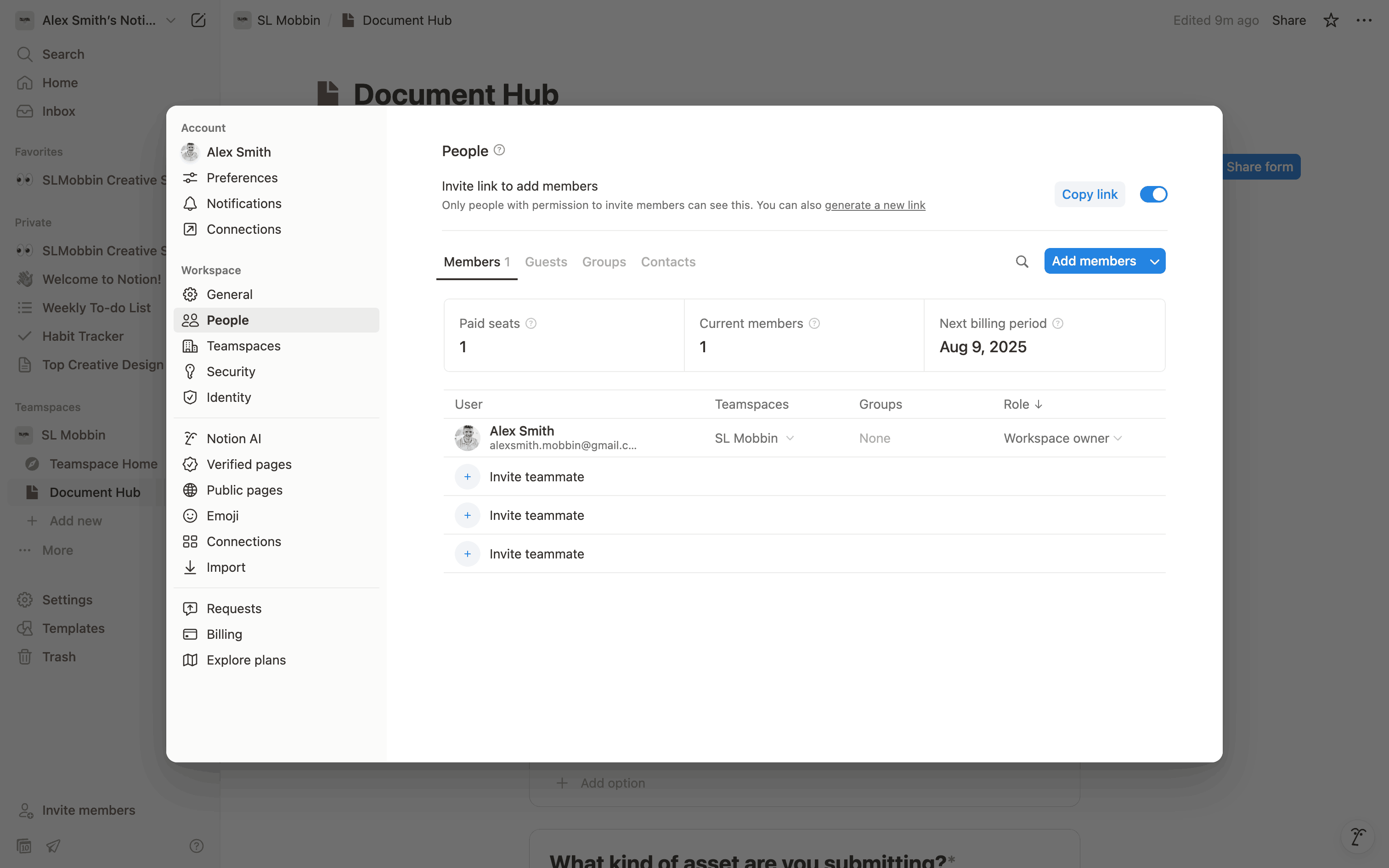
Task: Disable the invite link toggle switch
Action: point(1153,195)
